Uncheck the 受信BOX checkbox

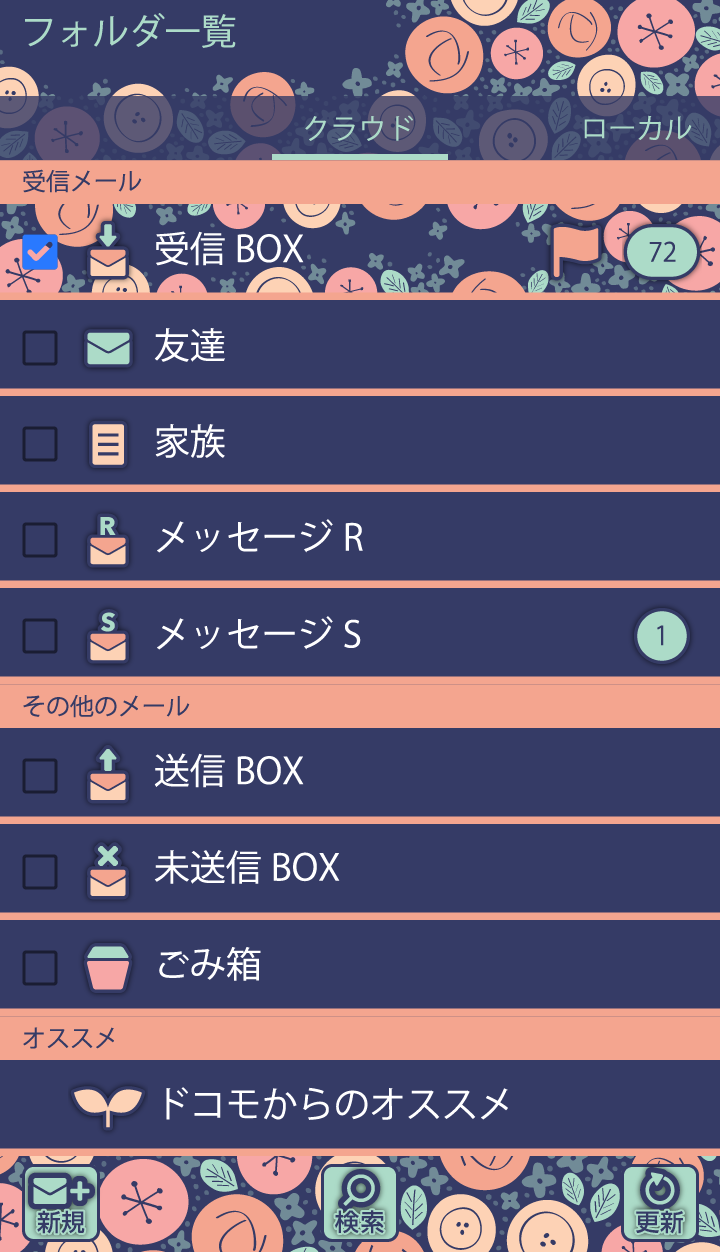[40, 252]
